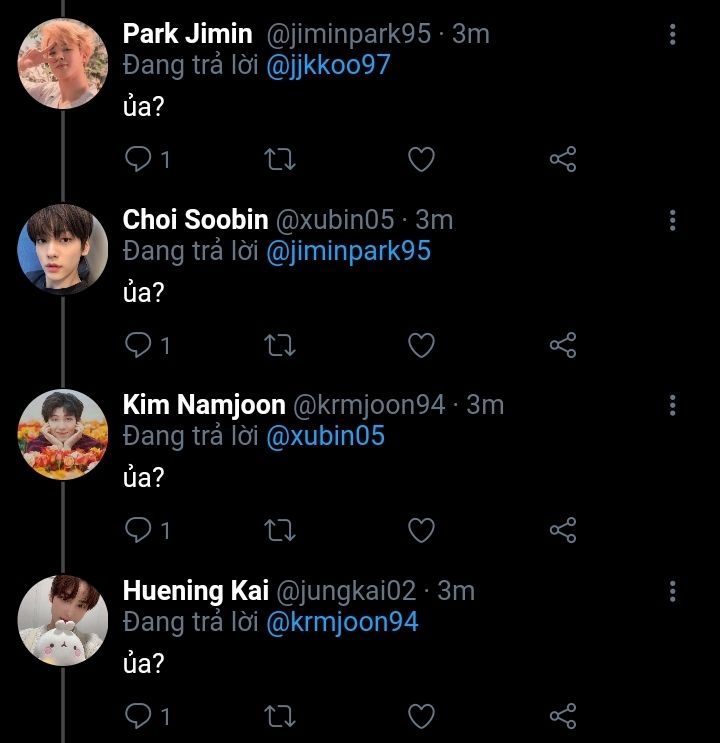Image resolution: width=720 pixels, height=743 pixels.
Task: Open the @jjkkoo97 mention link
Action: [328, 66]
